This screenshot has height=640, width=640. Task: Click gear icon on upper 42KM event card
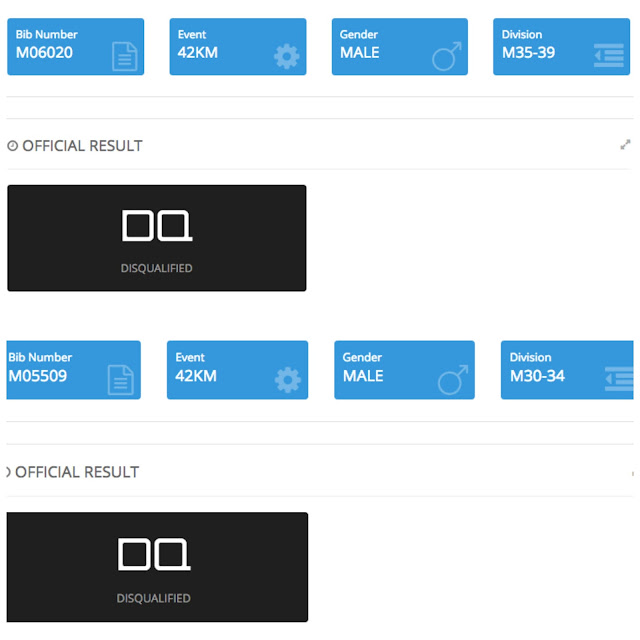point(287,56)
